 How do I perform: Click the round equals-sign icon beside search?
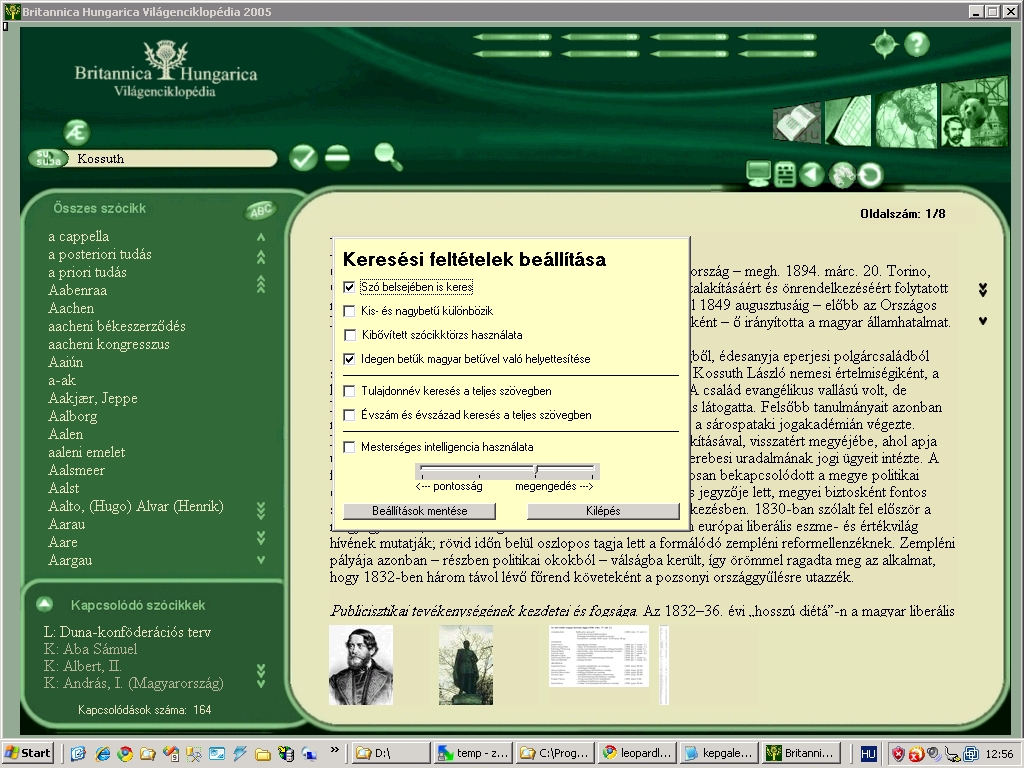click(337, 157)
